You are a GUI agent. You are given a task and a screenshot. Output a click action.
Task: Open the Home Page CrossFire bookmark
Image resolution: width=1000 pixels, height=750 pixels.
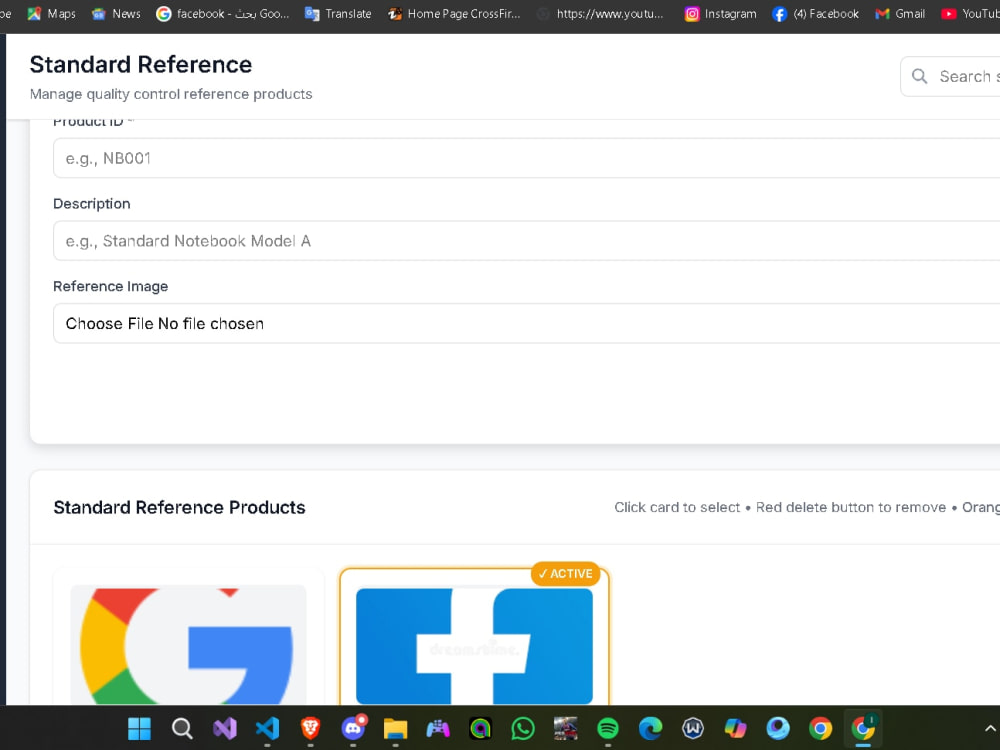tap(454, 13)
